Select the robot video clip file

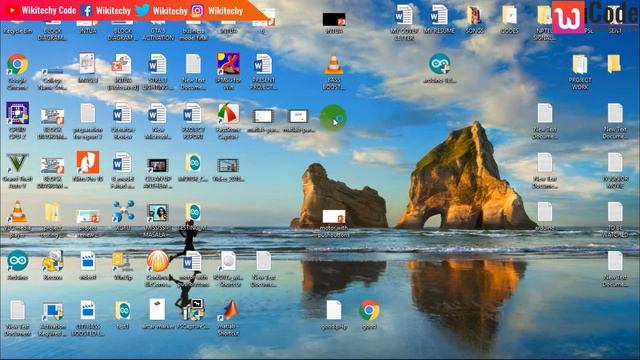(x=87, y=262)
